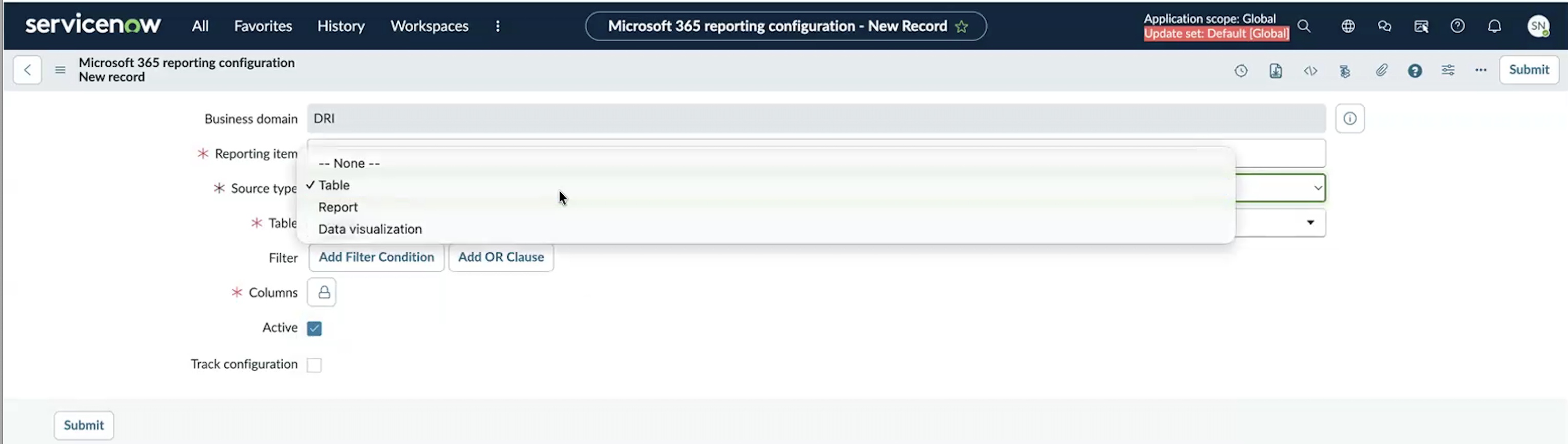Click the ServiceNow logo

click(93, 25)
